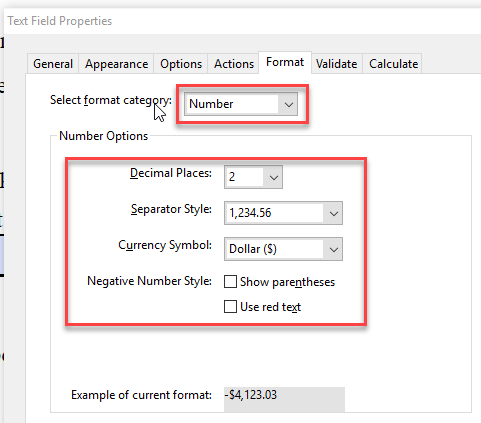Expand the Decimal Places dropdown
The width and height of the screenshot is (481, 423).
(253, 177)
